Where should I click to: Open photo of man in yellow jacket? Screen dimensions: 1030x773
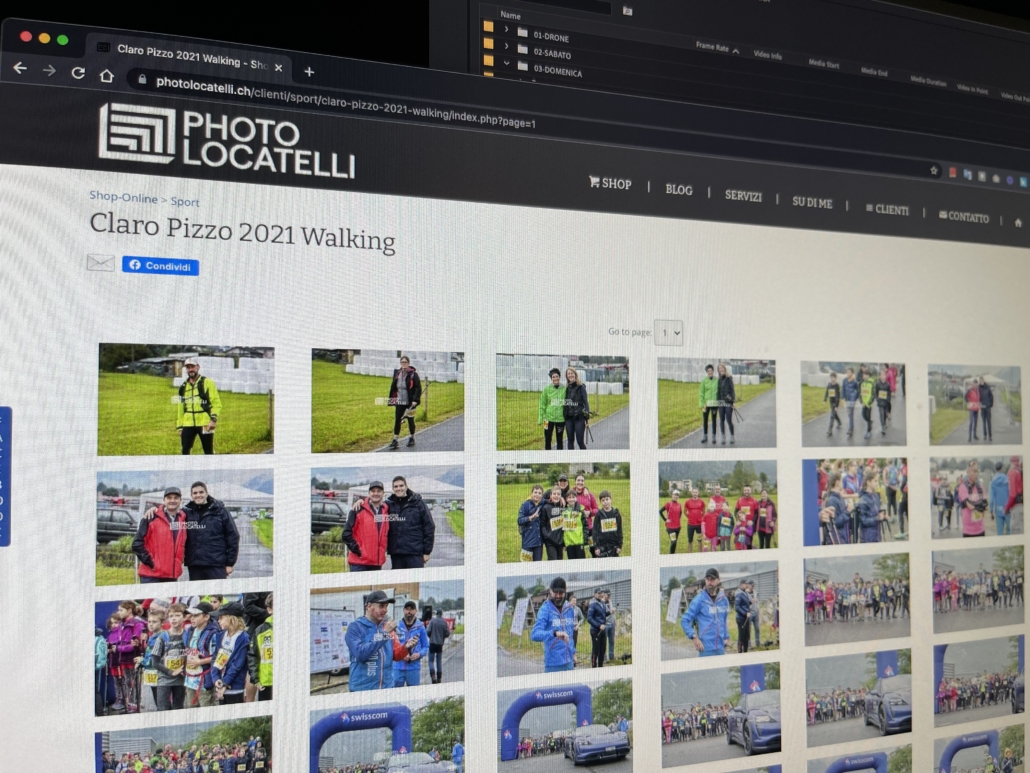tap(186, 399)
